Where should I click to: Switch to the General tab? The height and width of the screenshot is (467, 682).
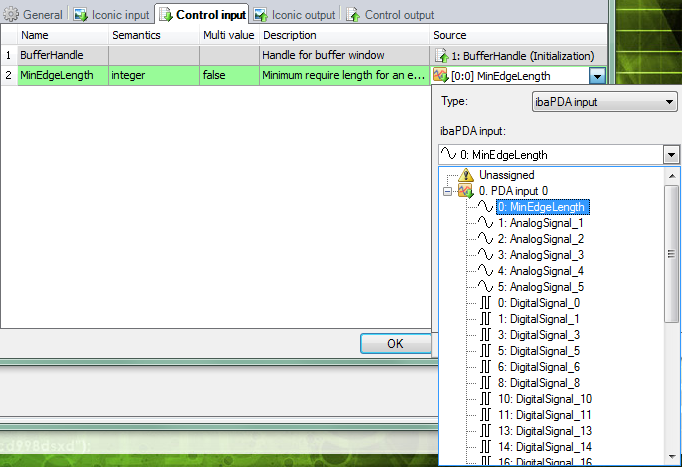point(33,15)
